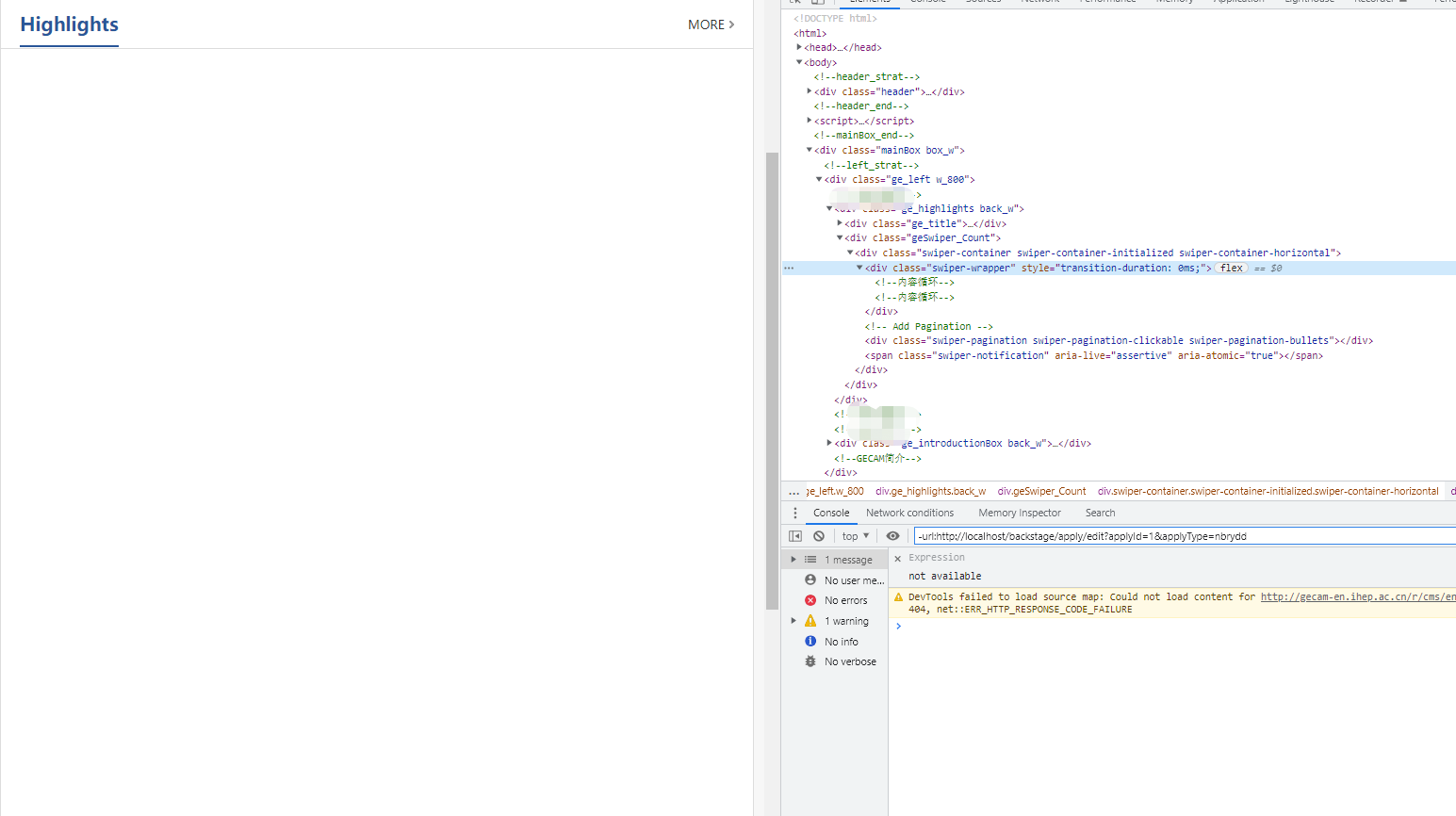The image size is (1456, 816).
Task: Clear console using the ban icon
Action: click(x=819, y=536)
